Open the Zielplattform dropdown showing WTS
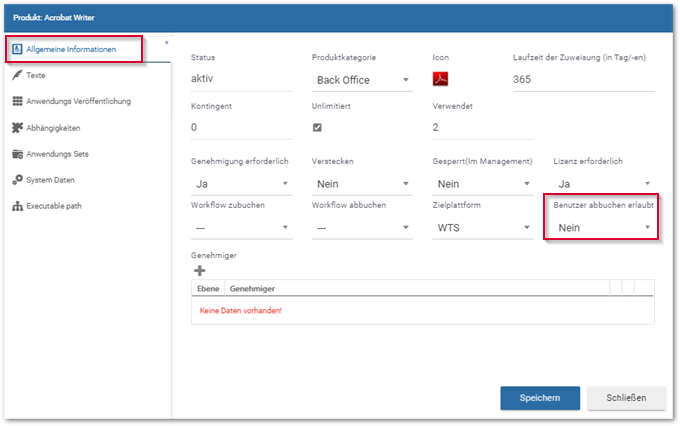 pos(483,228)
